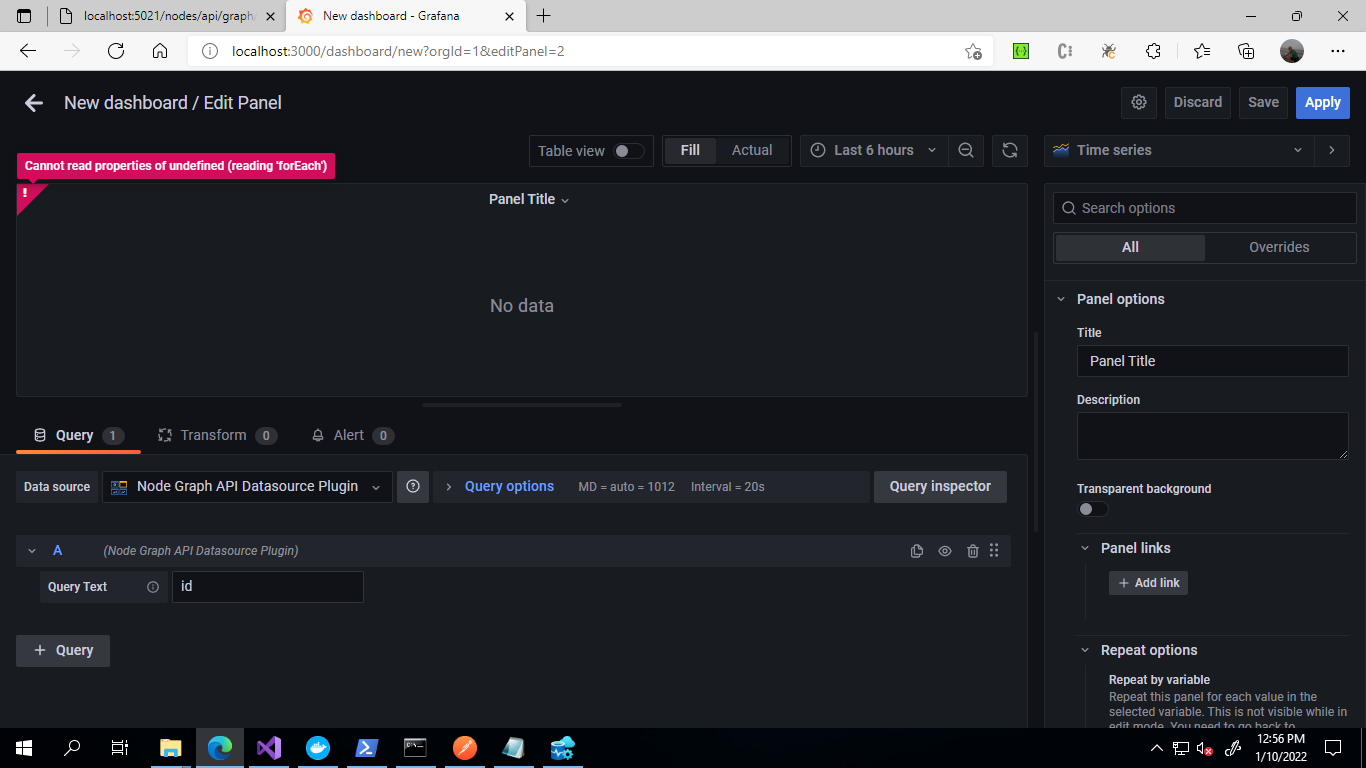Hide query A with the eye icon
This screenshot has width=1366, height=768.
point(945,551)
